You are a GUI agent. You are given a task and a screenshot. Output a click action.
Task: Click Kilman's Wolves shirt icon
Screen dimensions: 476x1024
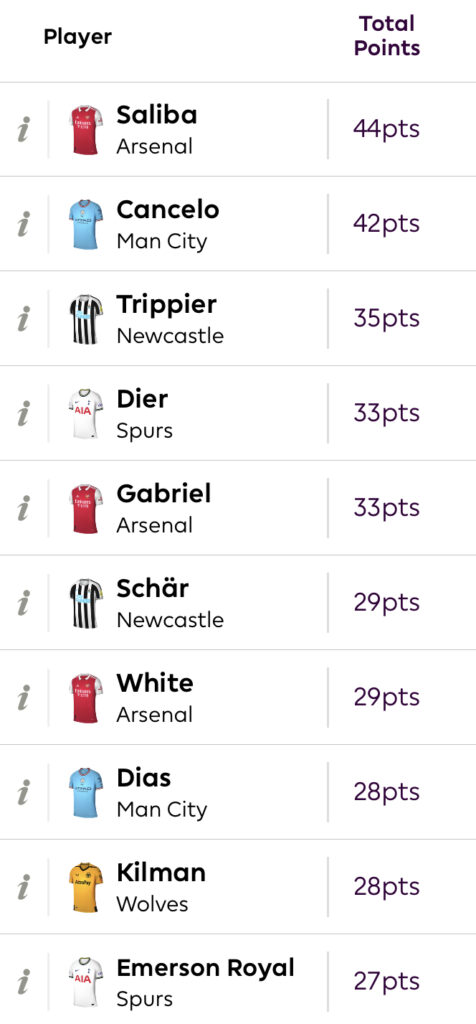tap(86, 888)
